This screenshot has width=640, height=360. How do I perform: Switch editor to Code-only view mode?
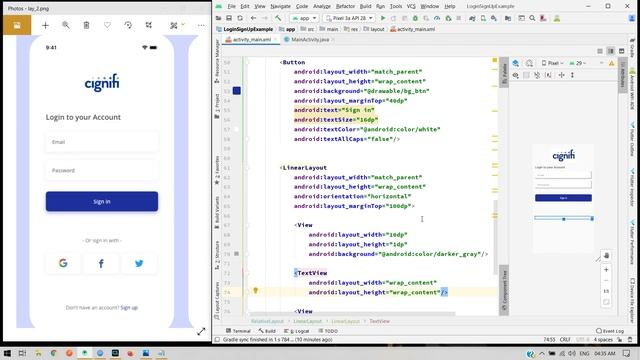tap(600, 51)
